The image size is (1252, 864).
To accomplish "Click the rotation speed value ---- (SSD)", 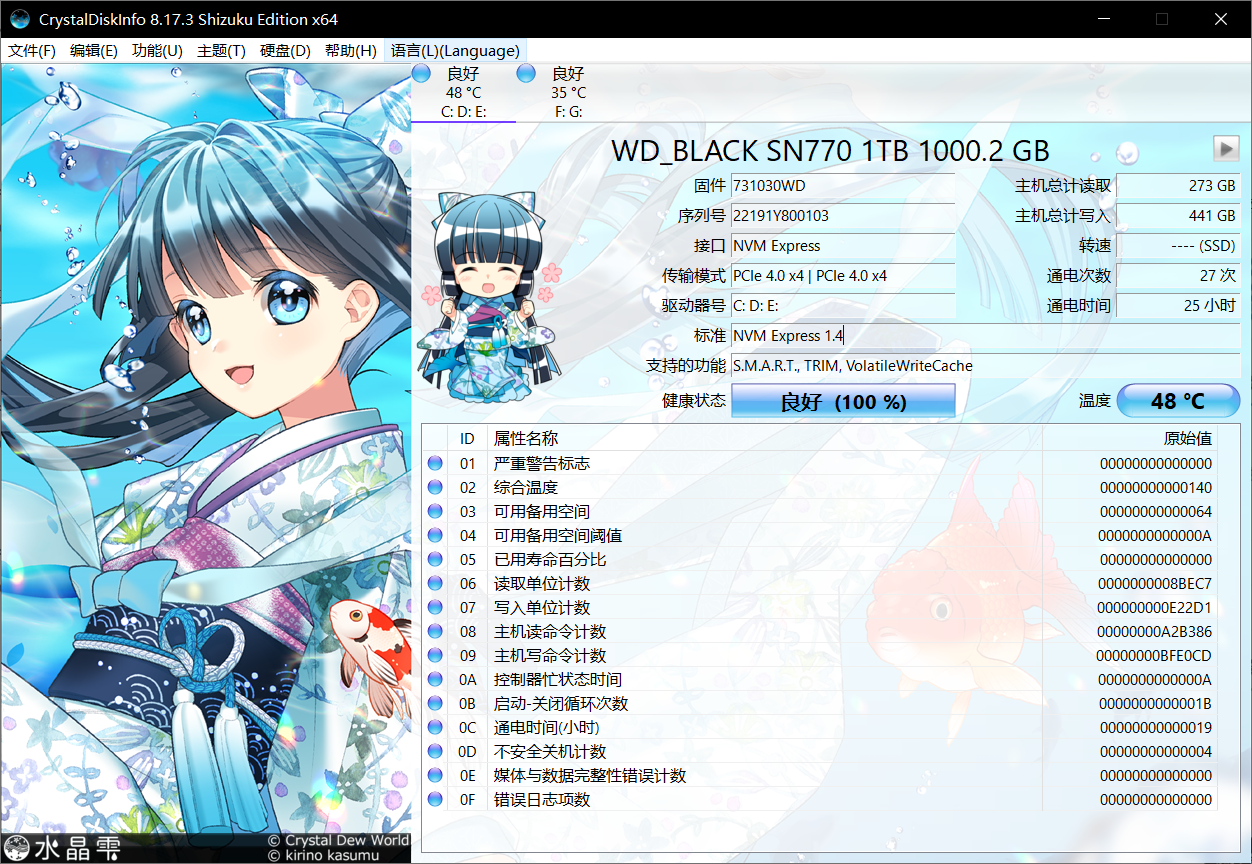I will coord(1178,246).
